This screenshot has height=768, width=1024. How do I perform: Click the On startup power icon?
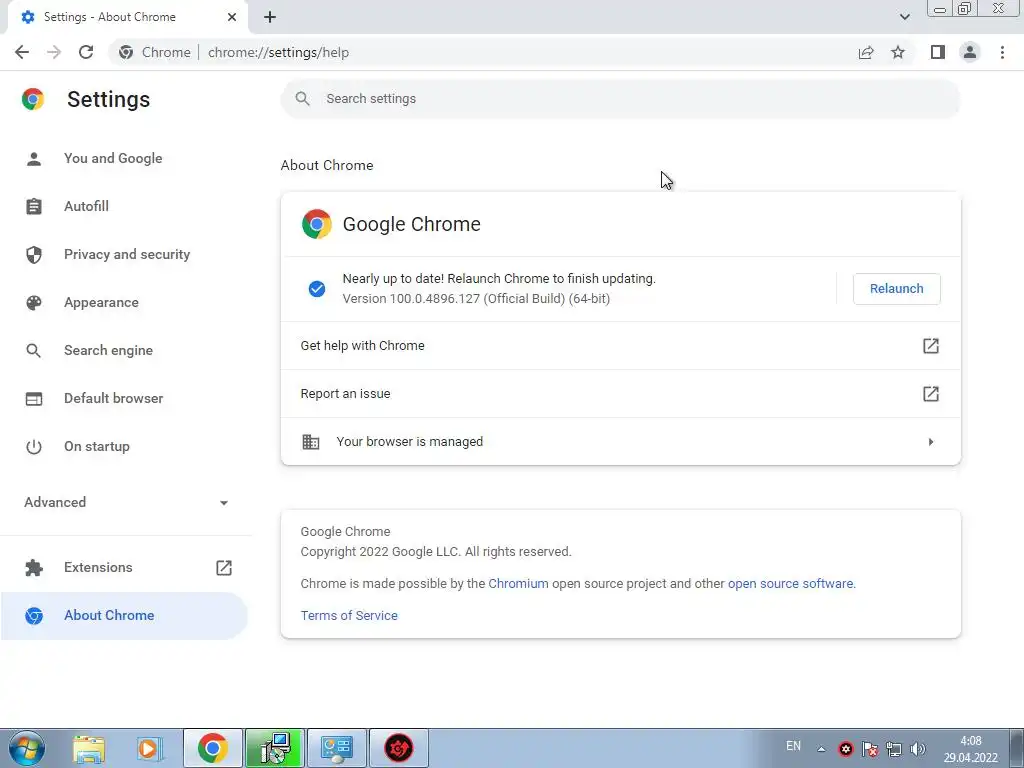[x=34, y=447]
